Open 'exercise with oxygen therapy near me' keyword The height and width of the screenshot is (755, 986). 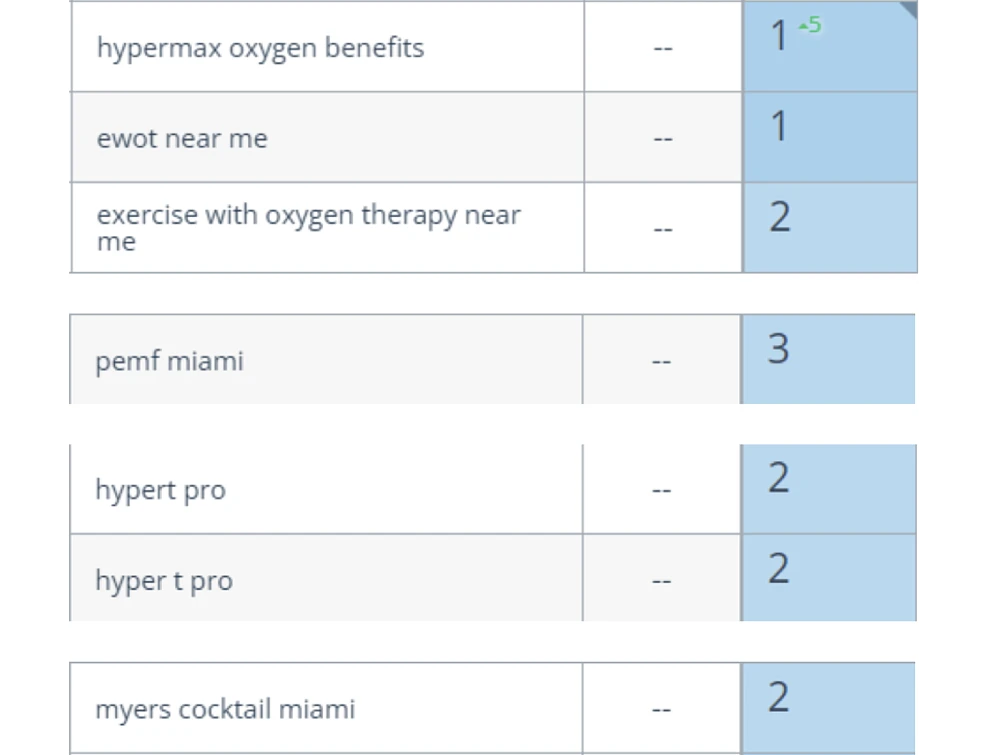click(308, 228)
